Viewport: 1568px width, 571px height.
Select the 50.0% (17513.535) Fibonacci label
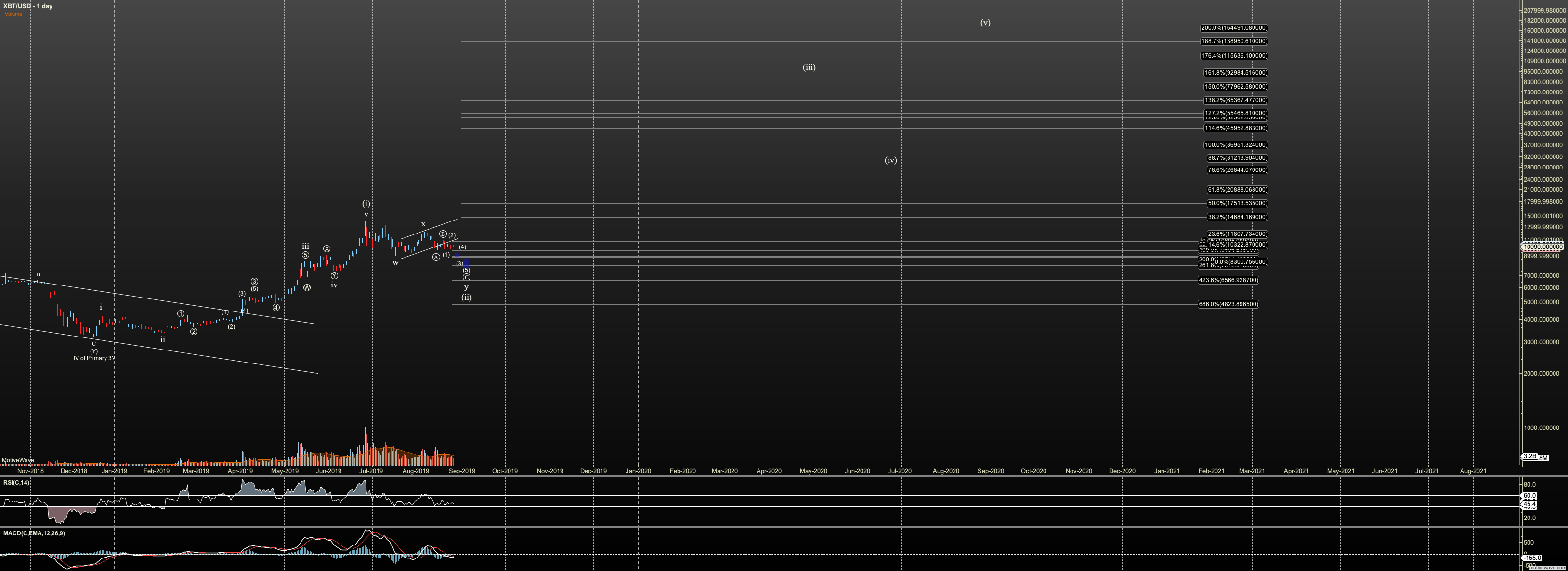click(1238, 203)
